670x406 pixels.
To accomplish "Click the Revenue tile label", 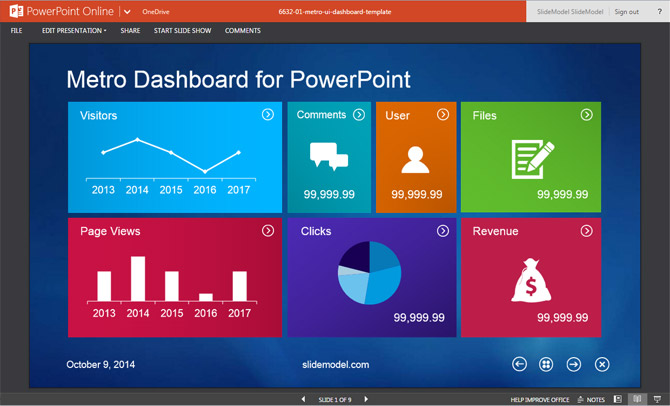I will pos(495,231).
